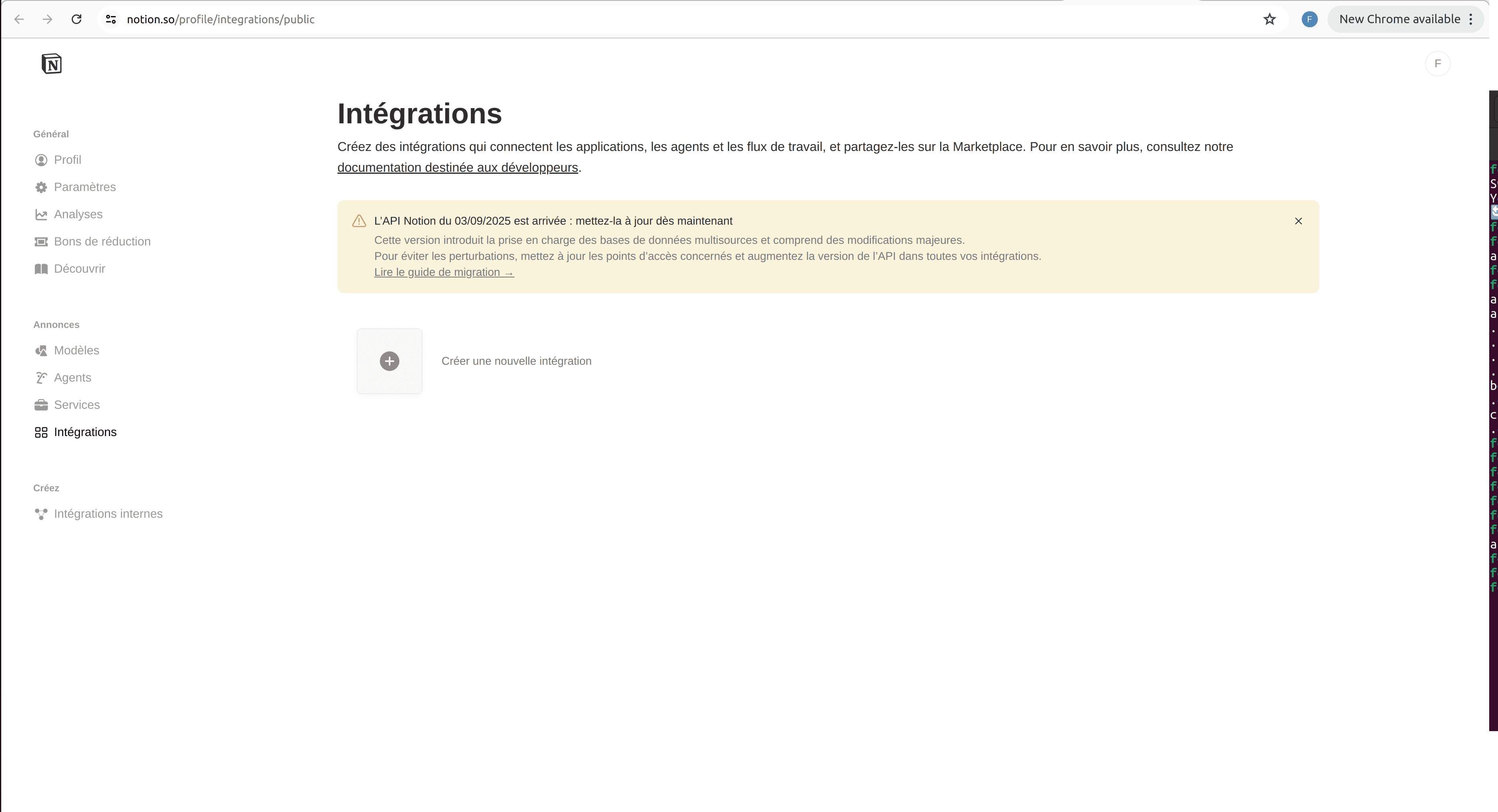Click the forward navigation arrow

coord(48,19)
